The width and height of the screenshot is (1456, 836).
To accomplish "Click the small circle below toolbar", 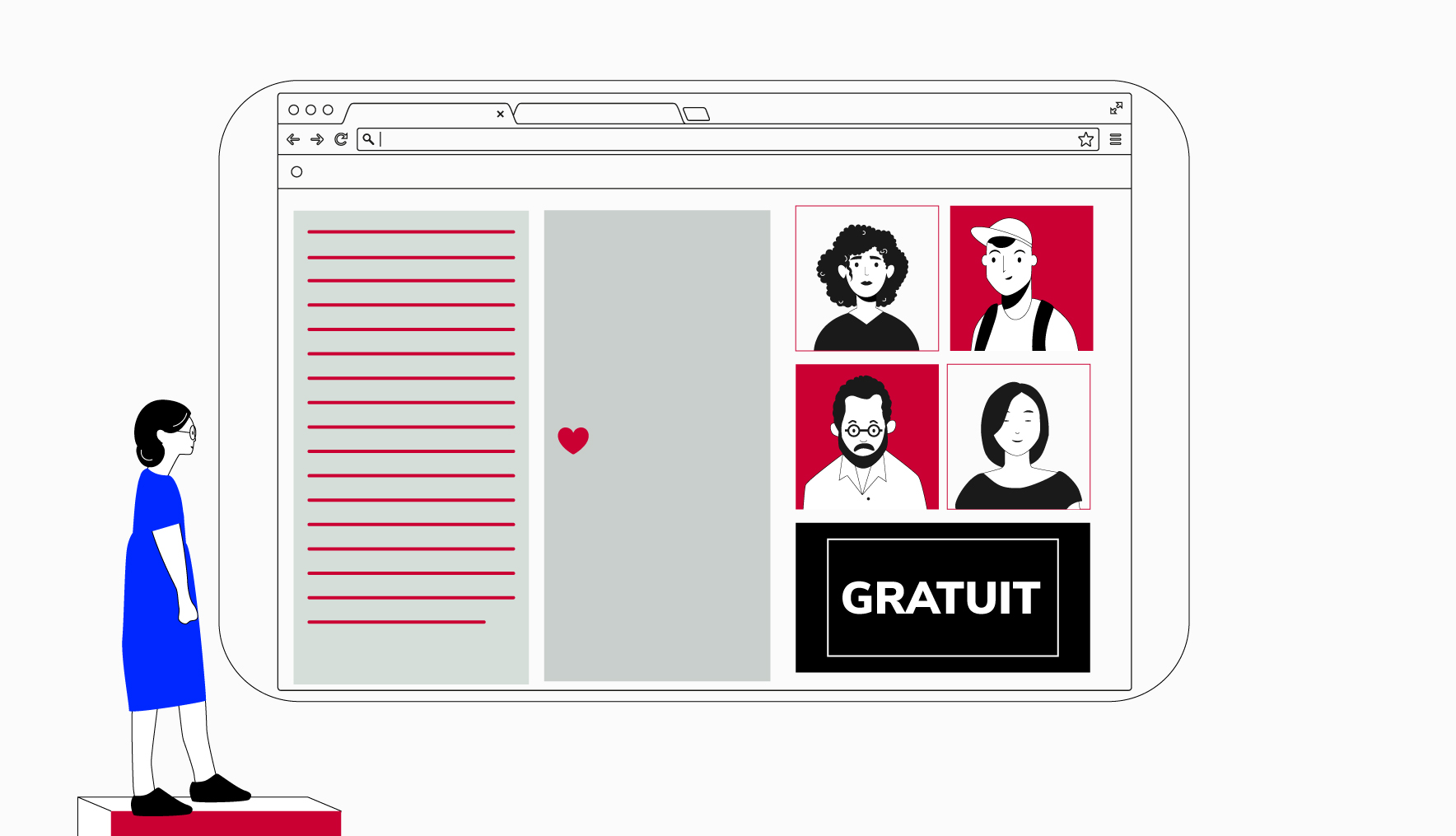I will coord(296,171).
